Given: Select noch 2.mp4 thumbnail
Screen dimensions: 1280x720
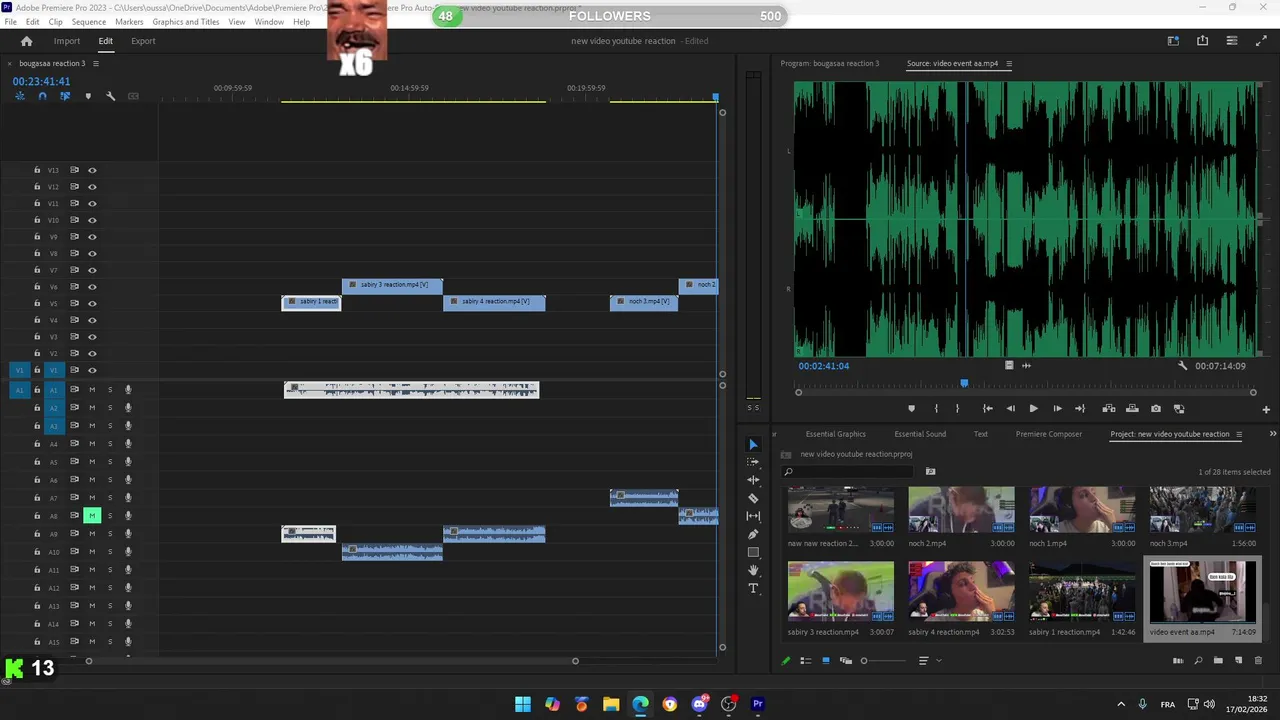Looking at the screenshot, I should tap(961, 510).
